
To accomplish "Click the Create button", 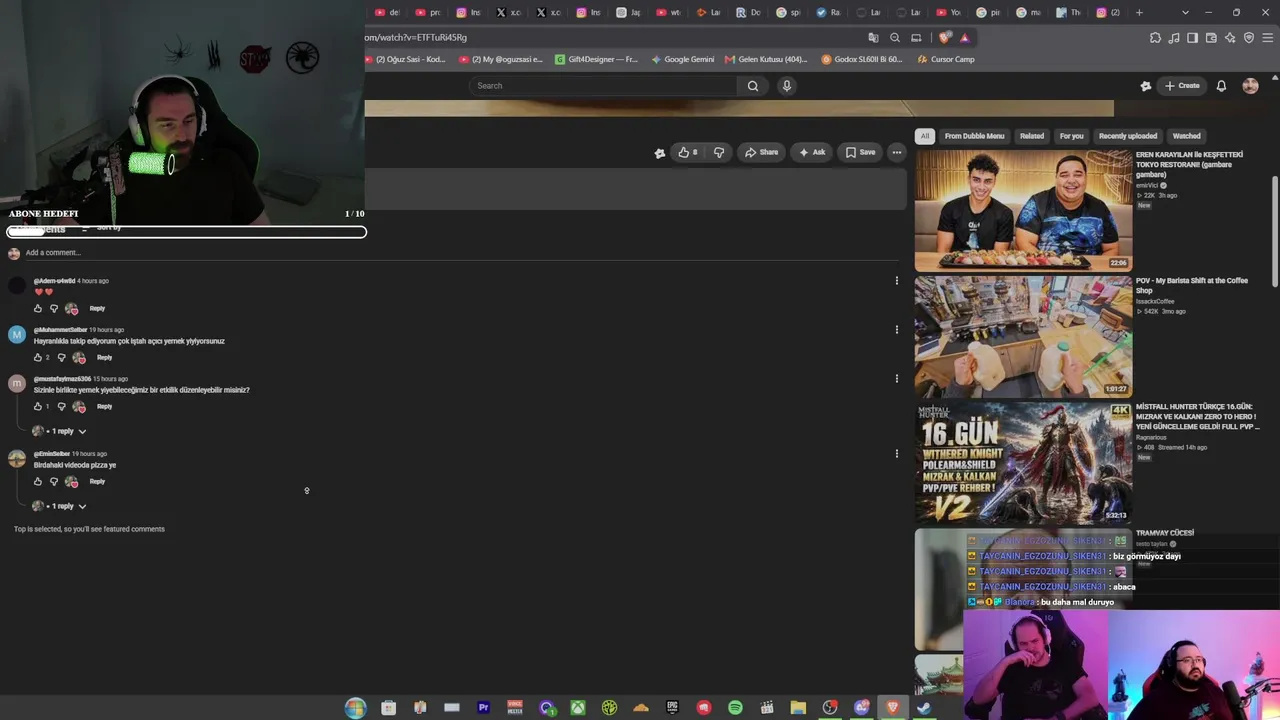I will [1181, 86].
